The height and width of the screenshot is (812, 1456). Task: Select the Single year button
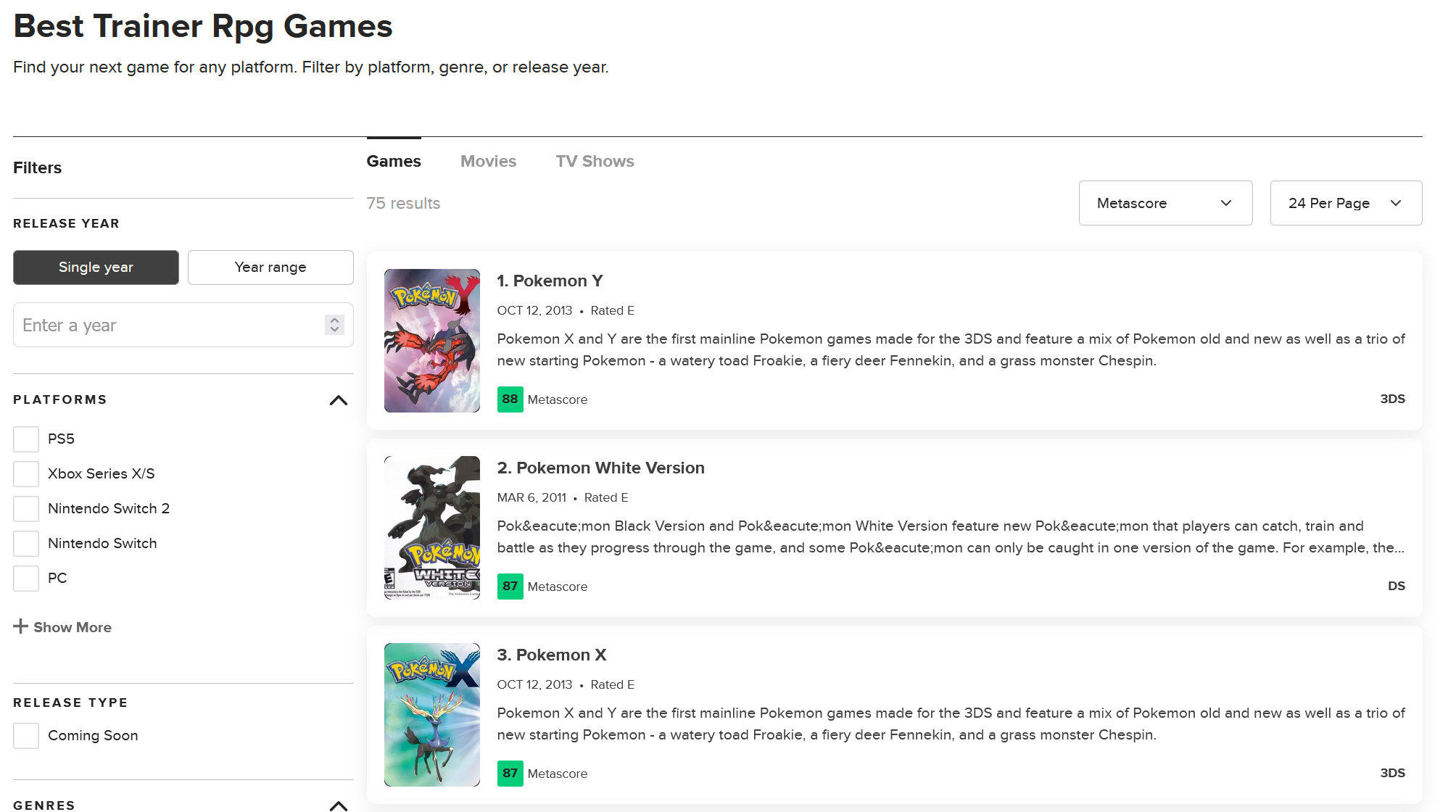click(96, 268)
